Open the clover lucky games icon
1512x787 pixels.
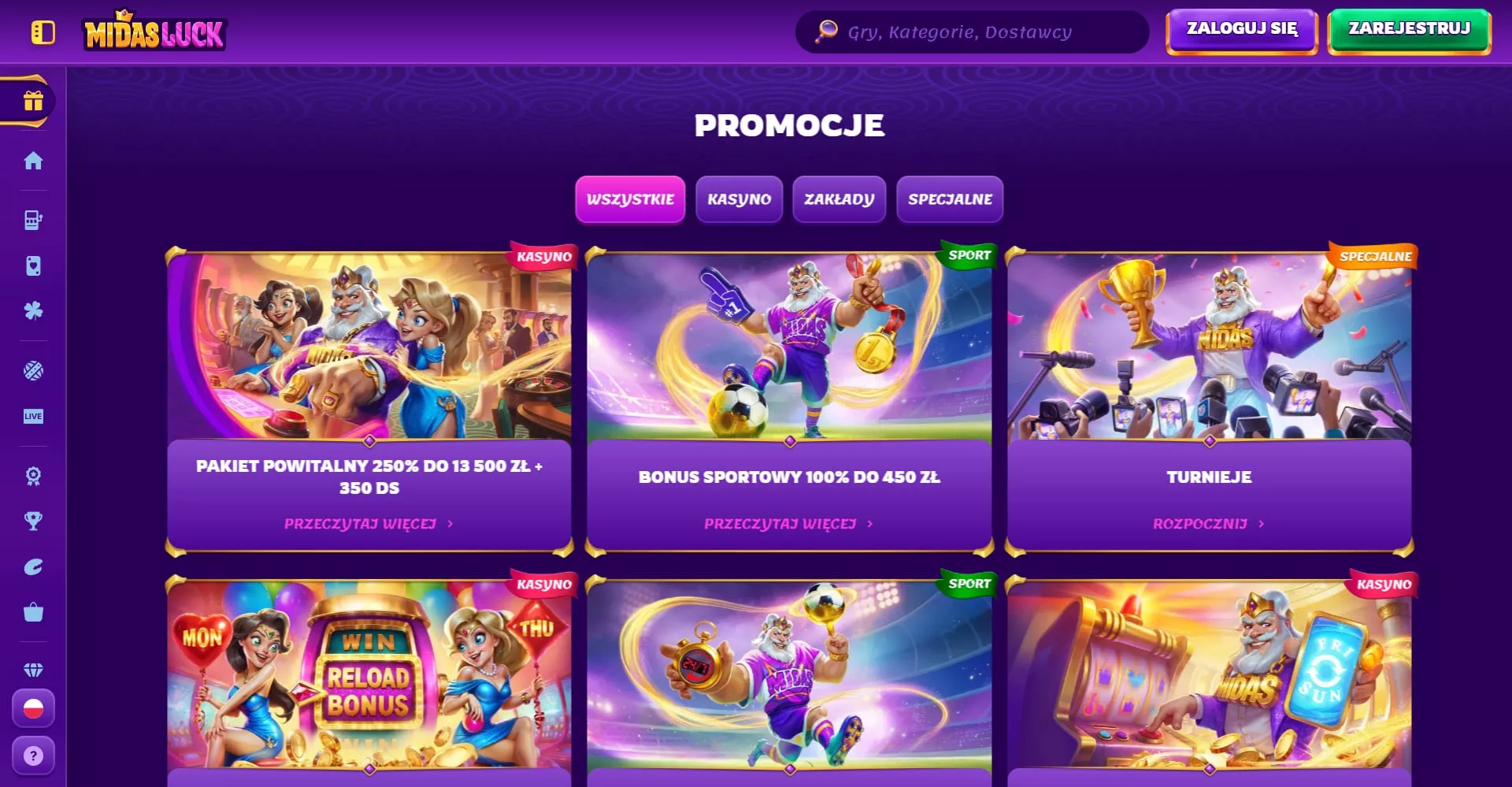click(x=33, y=310)
